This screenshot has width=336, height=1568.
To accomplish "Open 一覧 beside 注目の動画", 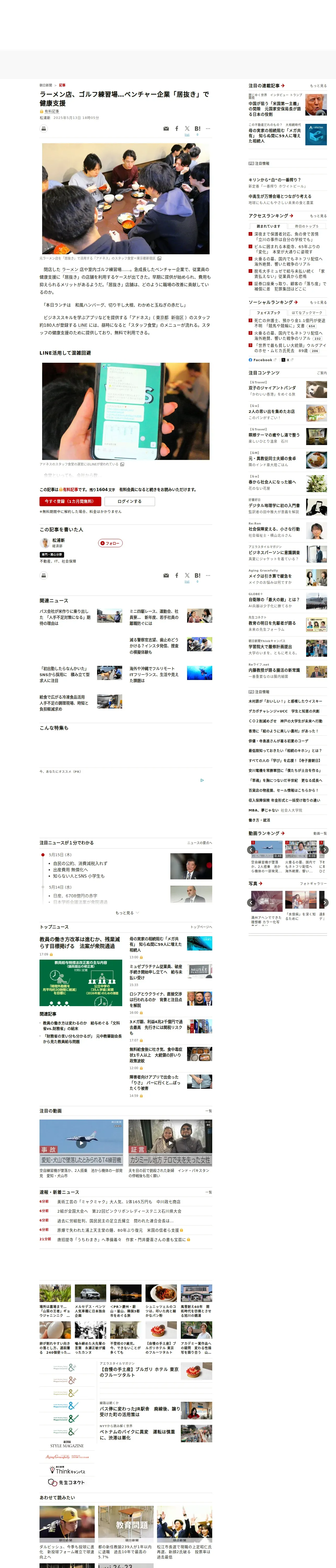I will pyautogui.click(x=209, y=1111).
